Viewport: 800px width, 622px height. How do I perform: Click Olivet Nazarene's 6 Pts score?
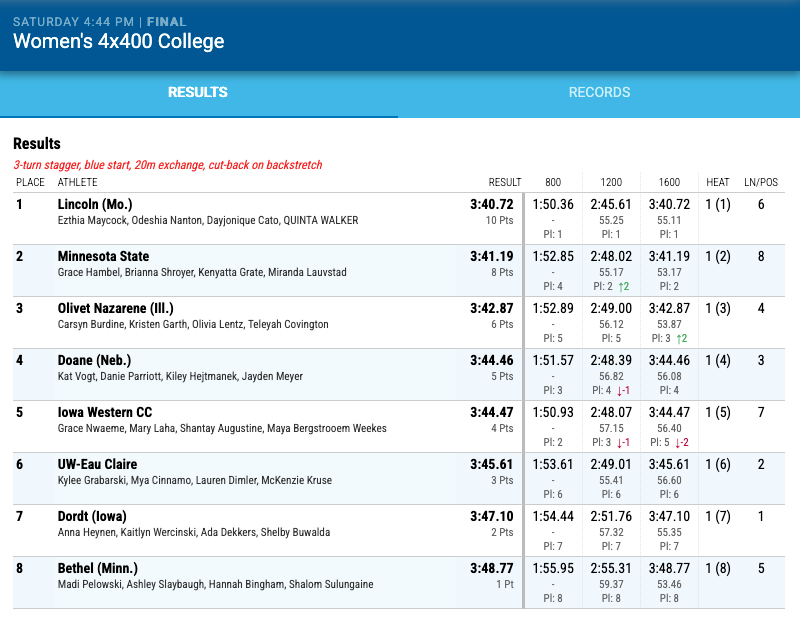(502, 325)
